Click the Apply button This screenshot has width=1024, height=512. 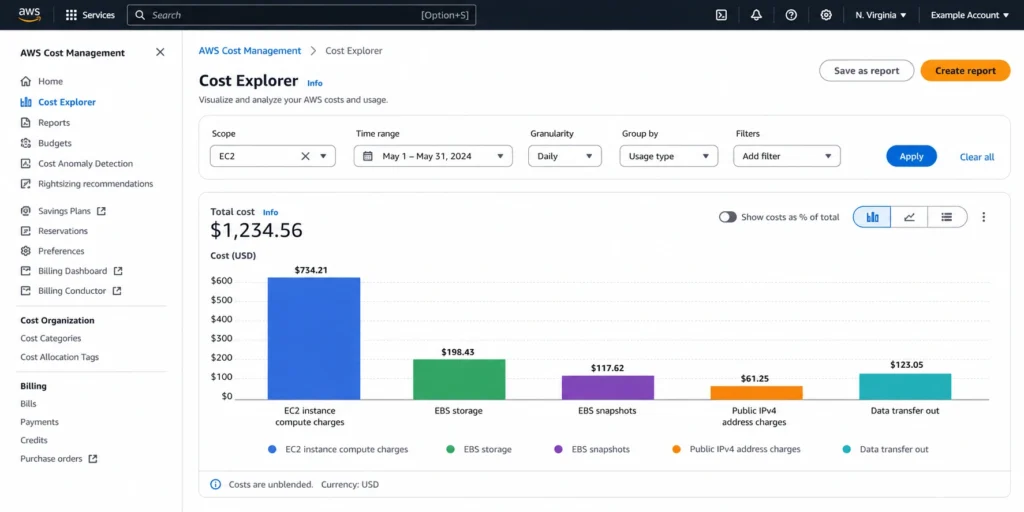click(x=911, y=156)
